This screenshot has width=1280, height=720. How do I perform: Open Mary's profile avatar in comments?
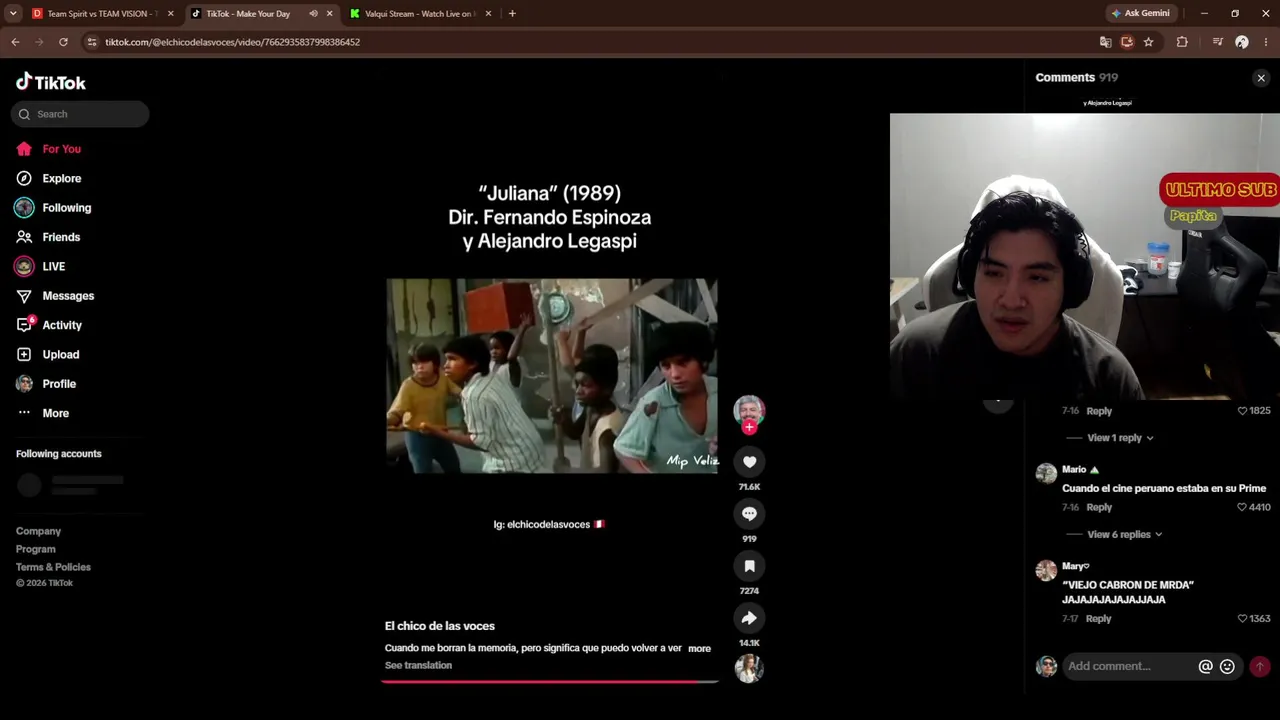click(x=1046, y=570)
